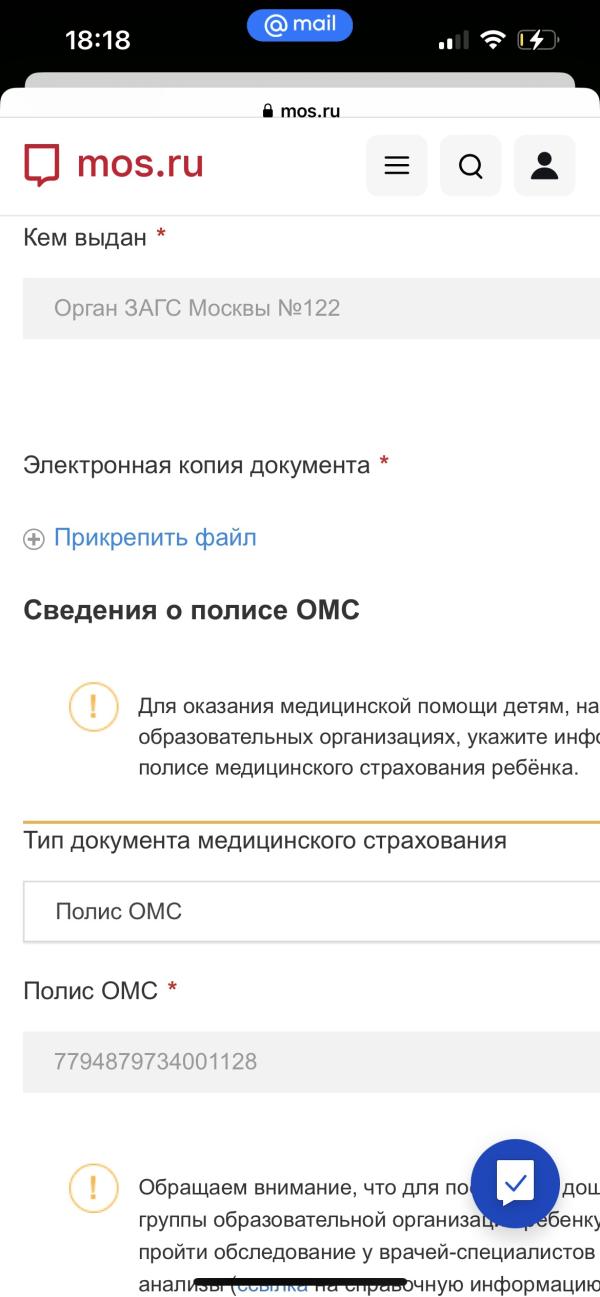
Task: Tap the plus icon beside Прикрепить файл
Action: coord(34,539)
